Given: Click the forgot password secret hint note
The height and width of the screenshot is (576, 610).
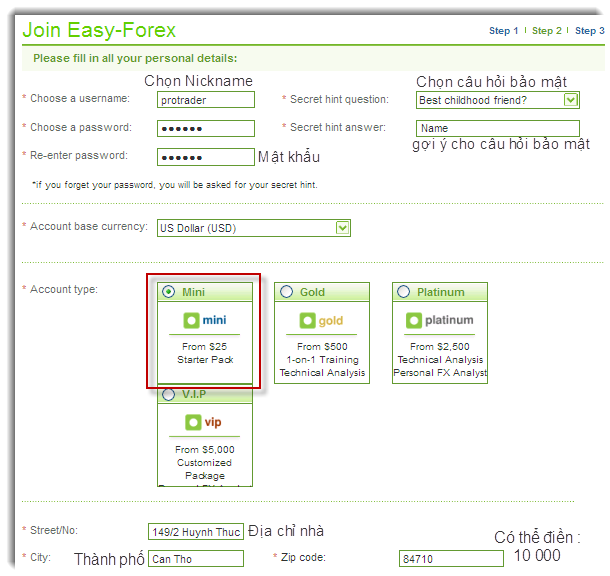Looking at the screenshot, I should (x=175, y=185).
